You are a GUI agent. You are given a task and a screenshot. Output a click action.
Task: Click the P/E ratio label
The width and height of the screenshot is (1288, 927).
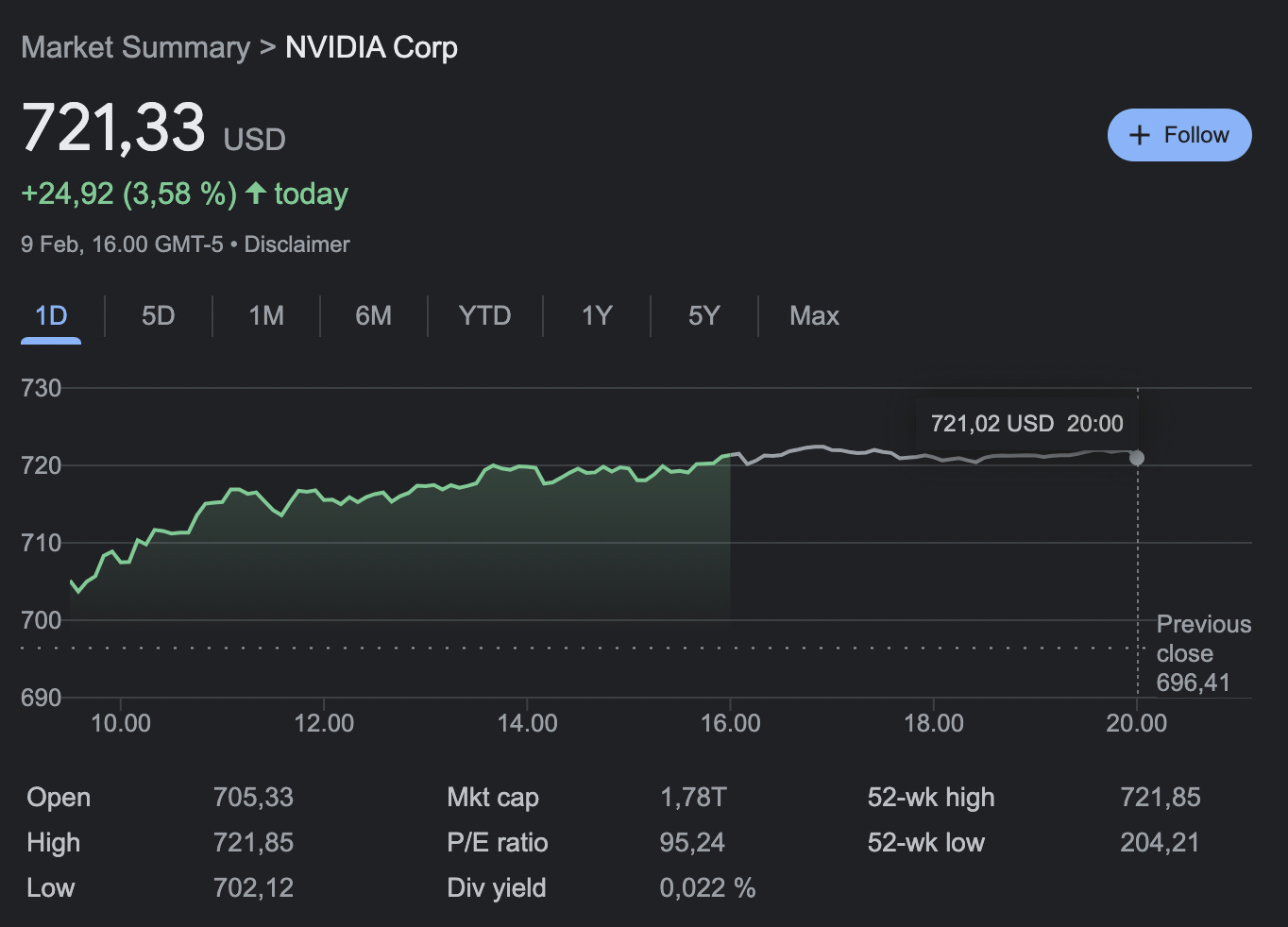coord(498,843)
